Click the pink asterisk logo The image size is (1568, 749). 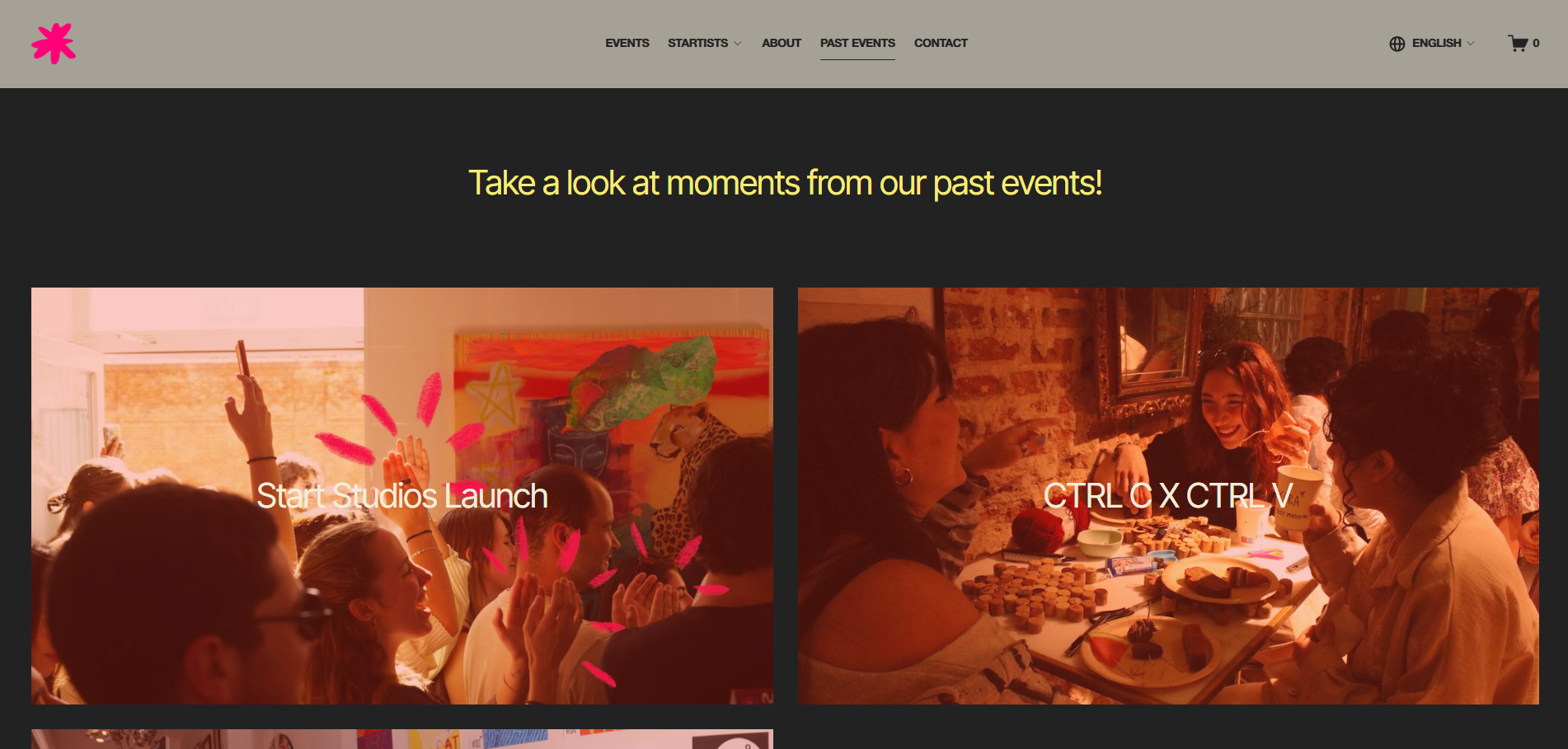(54, 43)
